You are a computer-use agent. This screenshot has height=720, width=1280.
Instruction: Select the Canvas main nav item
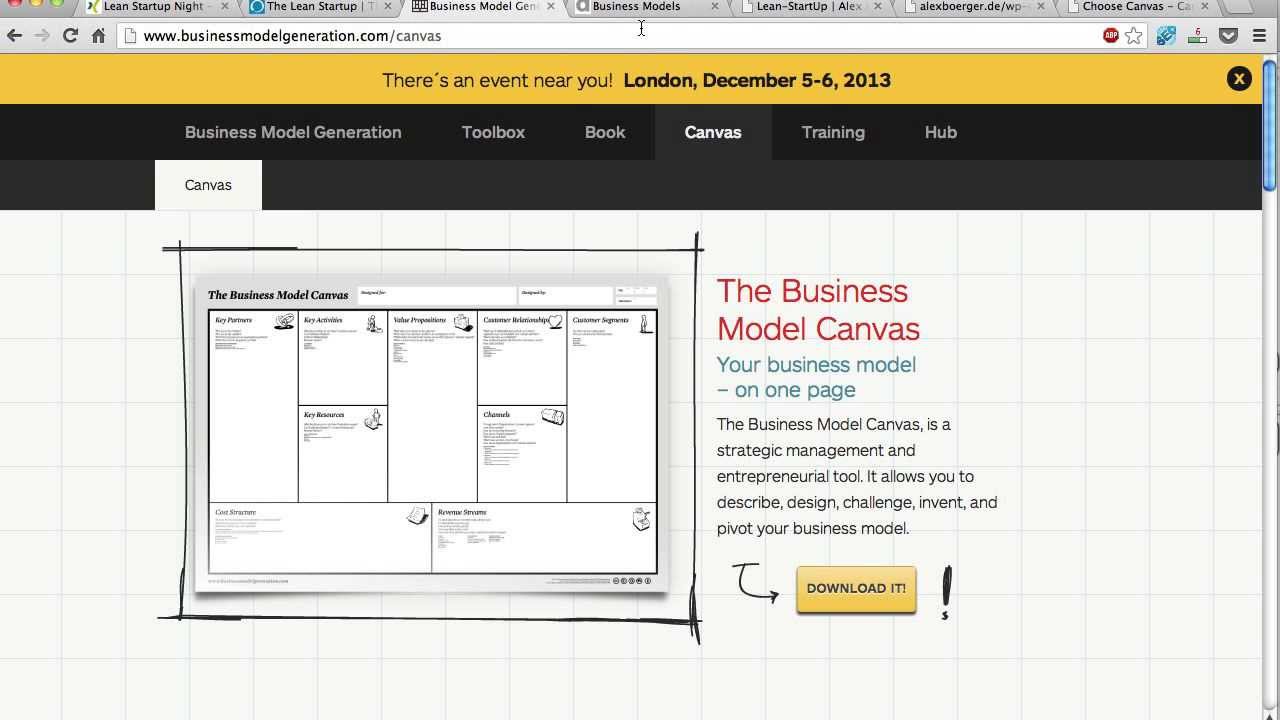713,132
